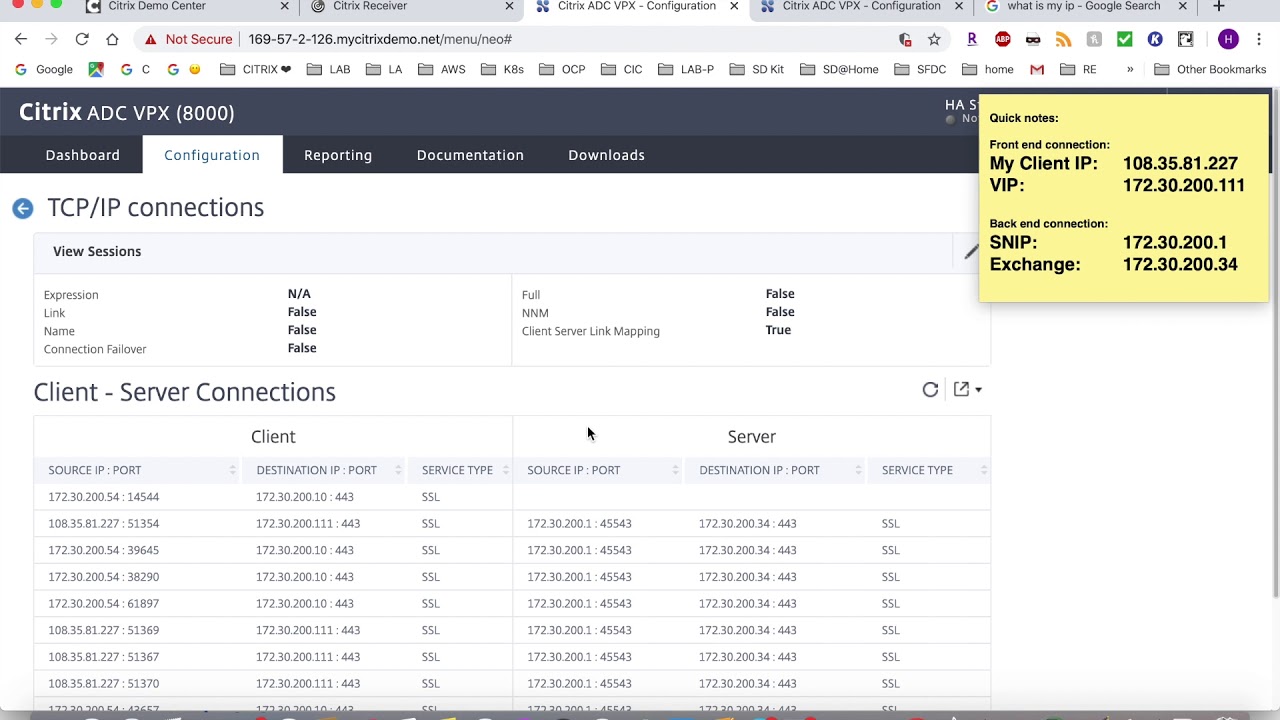The width and height of the screenshot is (1280, 720).
Task: Close the what is my ip tab
Action: [1183, 6]
